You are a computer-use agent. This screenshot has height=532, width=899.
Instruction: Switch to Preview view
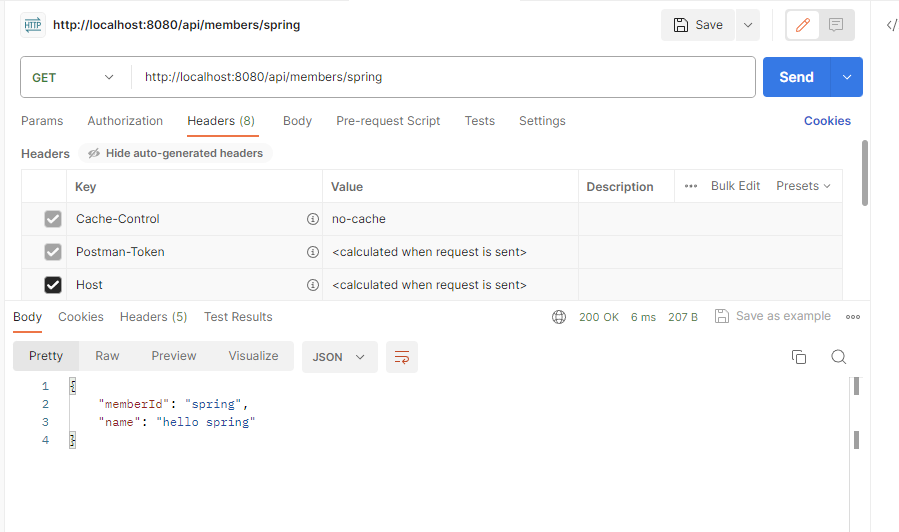point(174,356)
